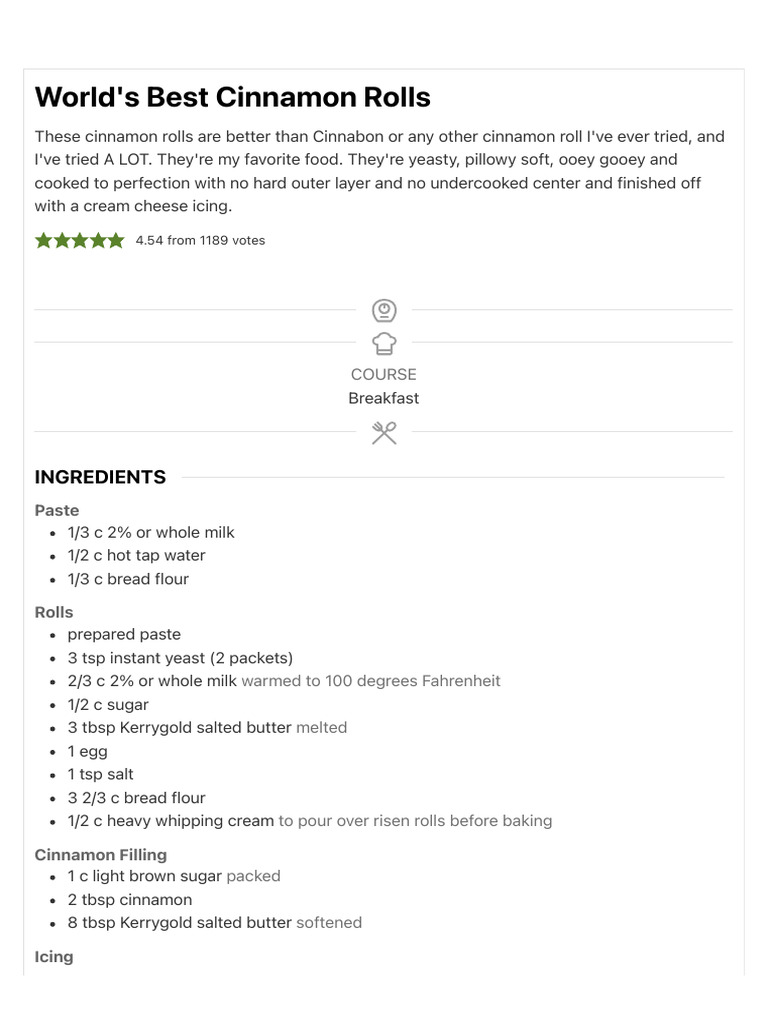Click the COURSE heading

pyautogui.click(x=384, y=374)
